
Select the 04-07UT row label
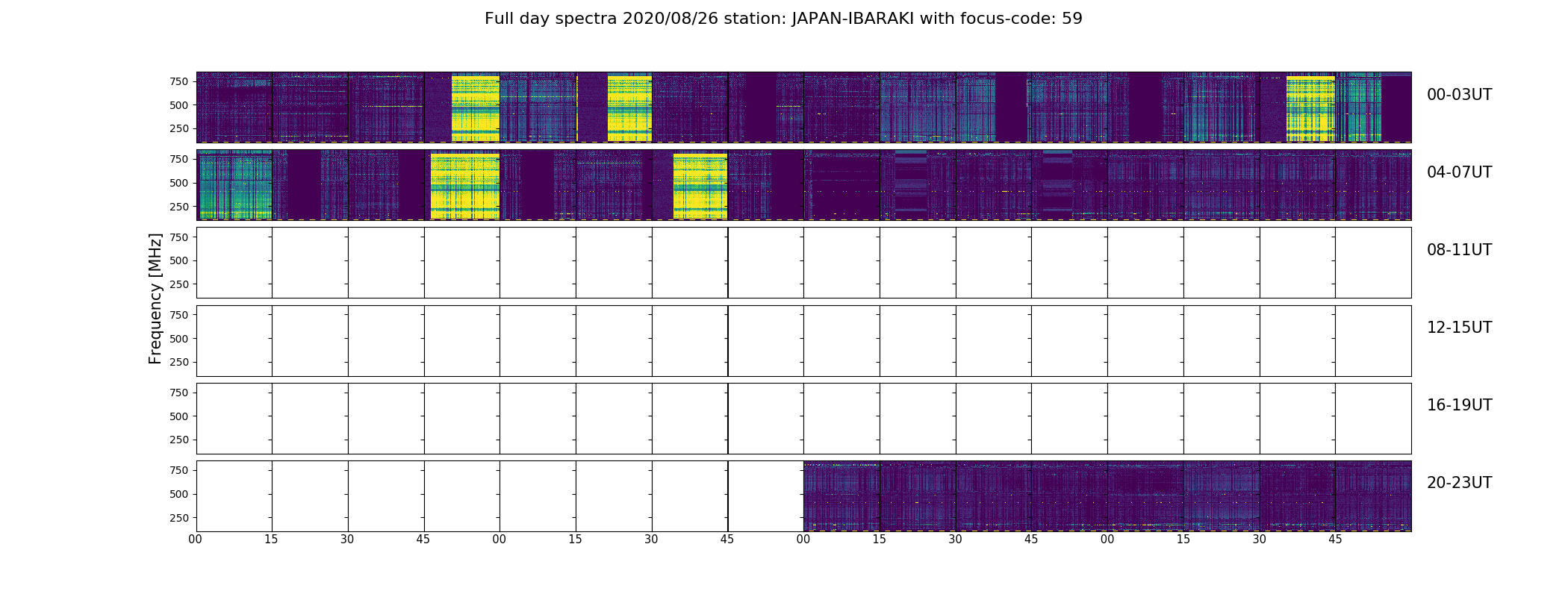tap(1459, 172)
